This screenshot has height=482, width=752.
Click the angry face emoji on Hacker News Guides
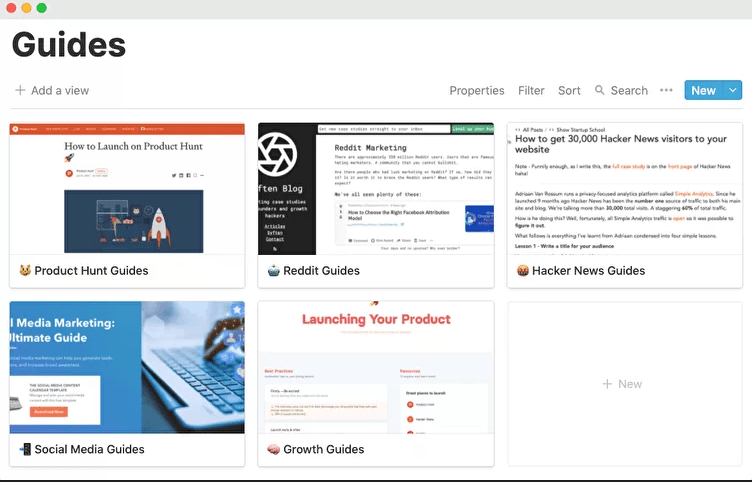[523, 270]
